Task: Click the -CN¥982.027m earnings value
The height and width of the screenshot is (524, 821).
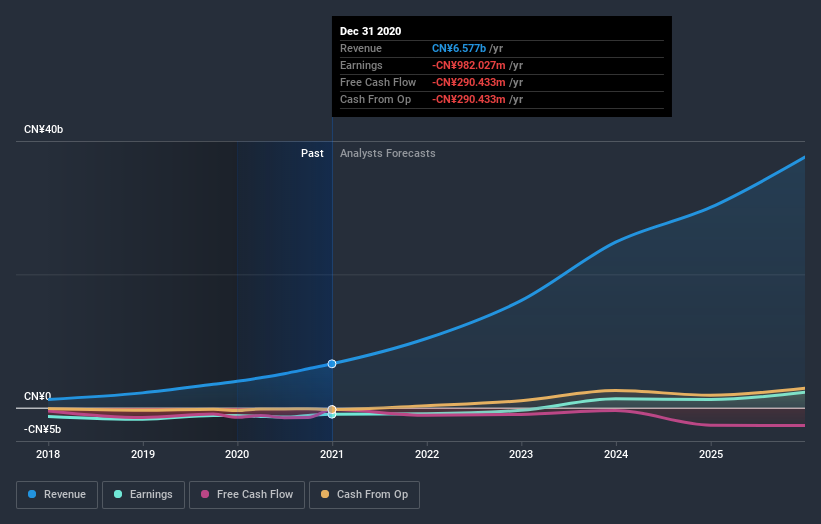Action: (x=469, y=65)
